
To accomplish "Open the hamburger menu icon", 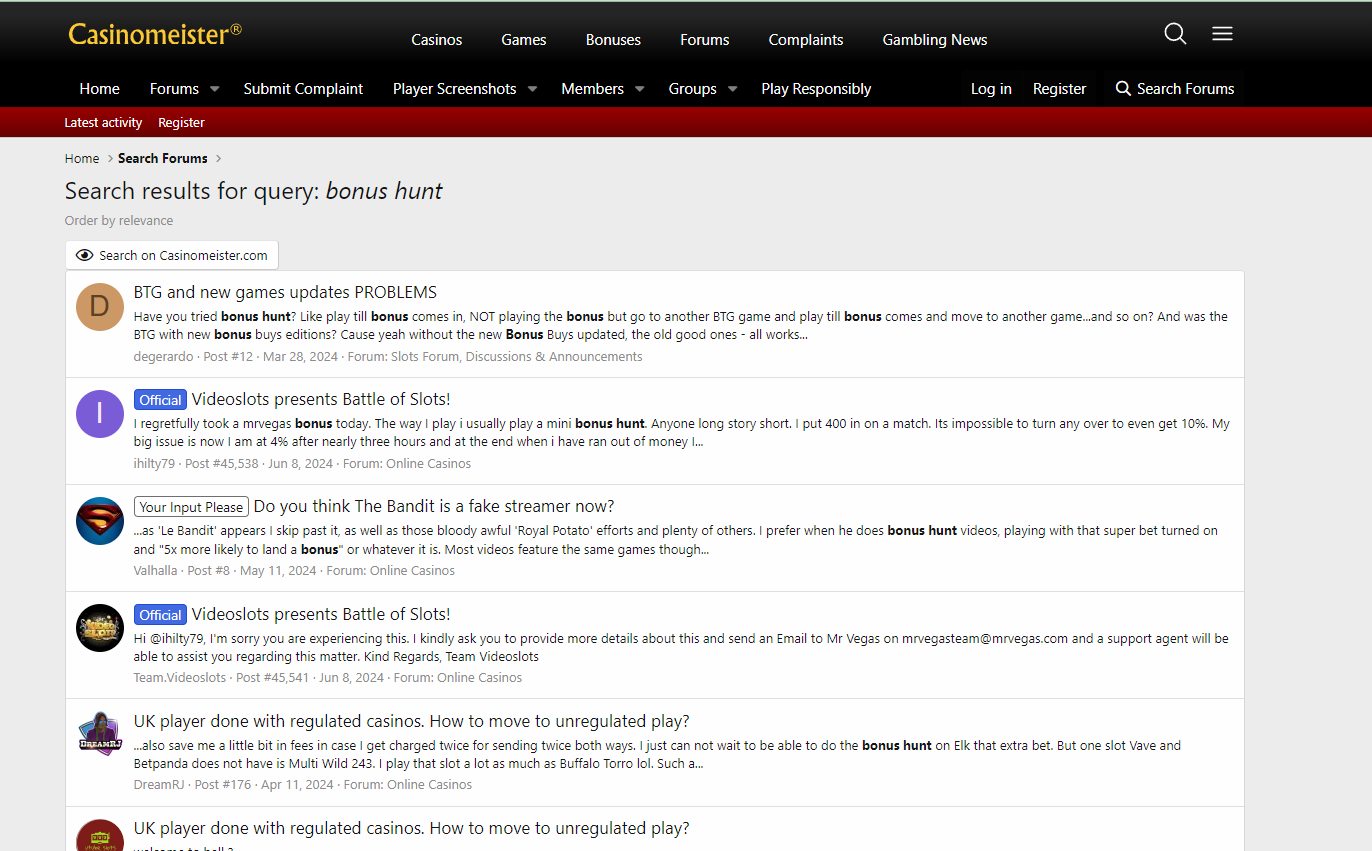I will [x=1222, y=34].
